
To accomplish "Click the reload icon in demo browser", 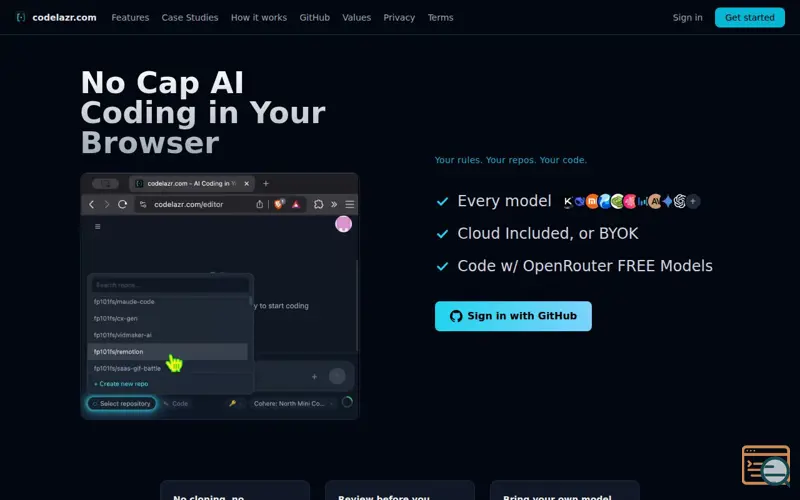I will [x=122, y=204].
